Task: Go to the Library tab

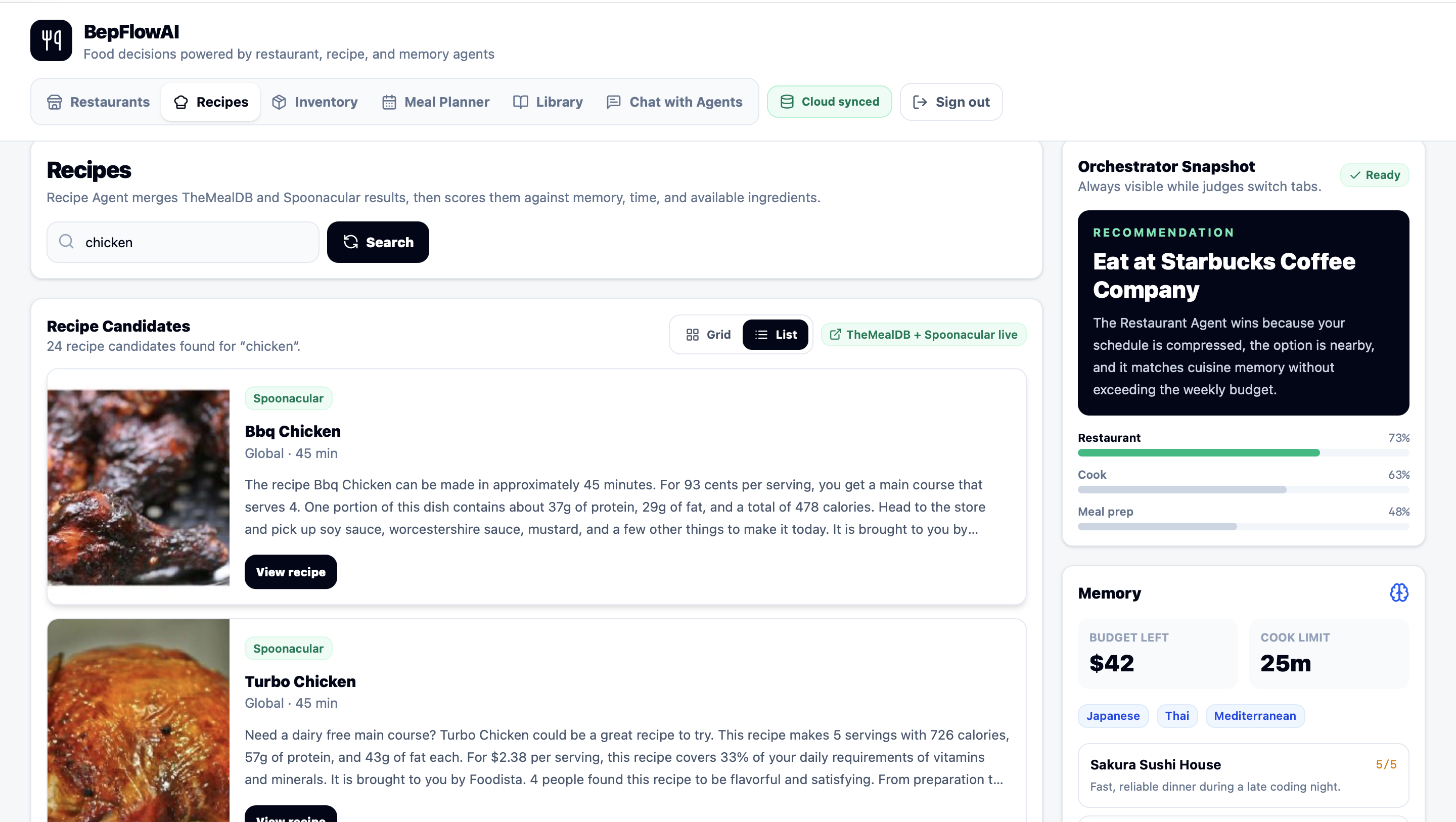Action: (548, 102)
